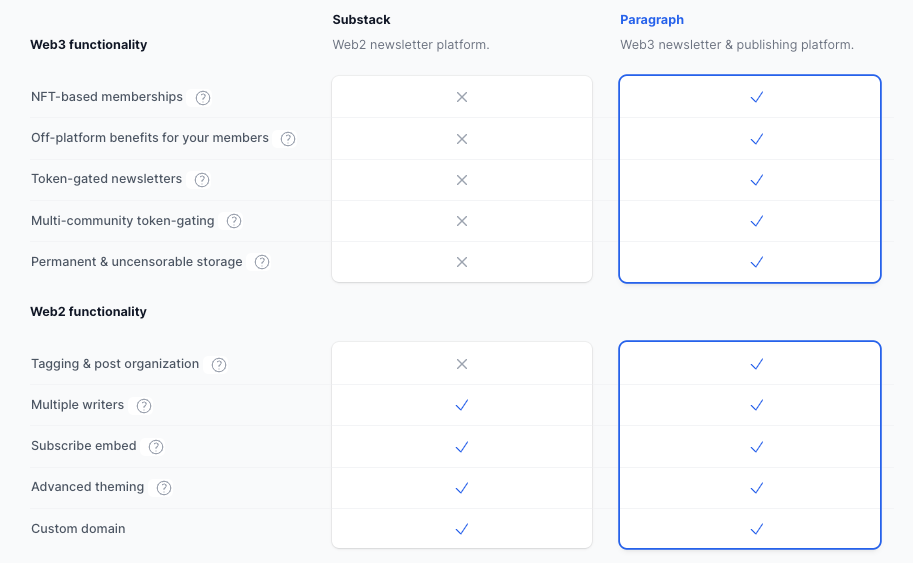Show help for Multiple writers
The height and width of the screenshot is (563, 913).
point(144,406)
